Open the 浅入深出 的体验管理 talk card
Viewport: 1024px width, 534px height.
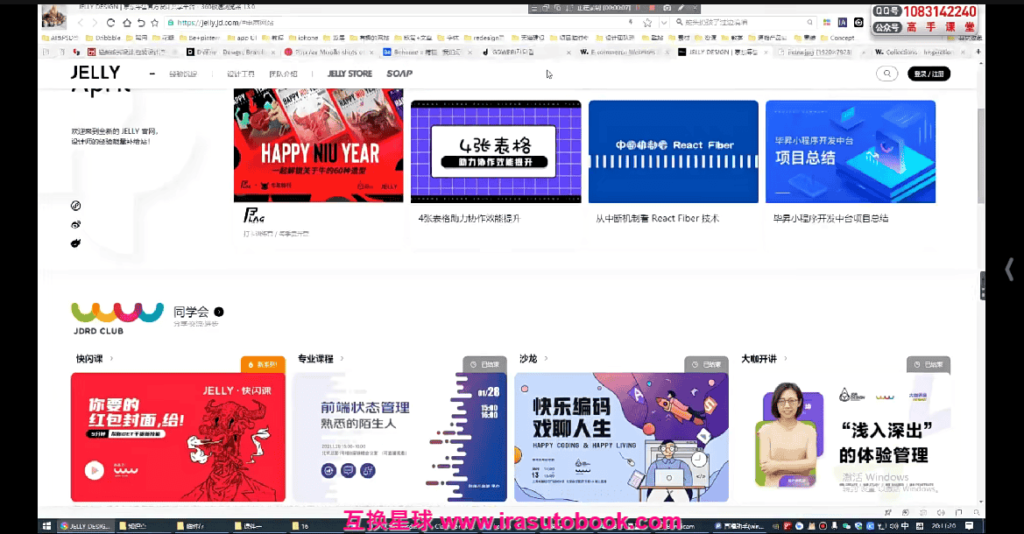(846, 437)
